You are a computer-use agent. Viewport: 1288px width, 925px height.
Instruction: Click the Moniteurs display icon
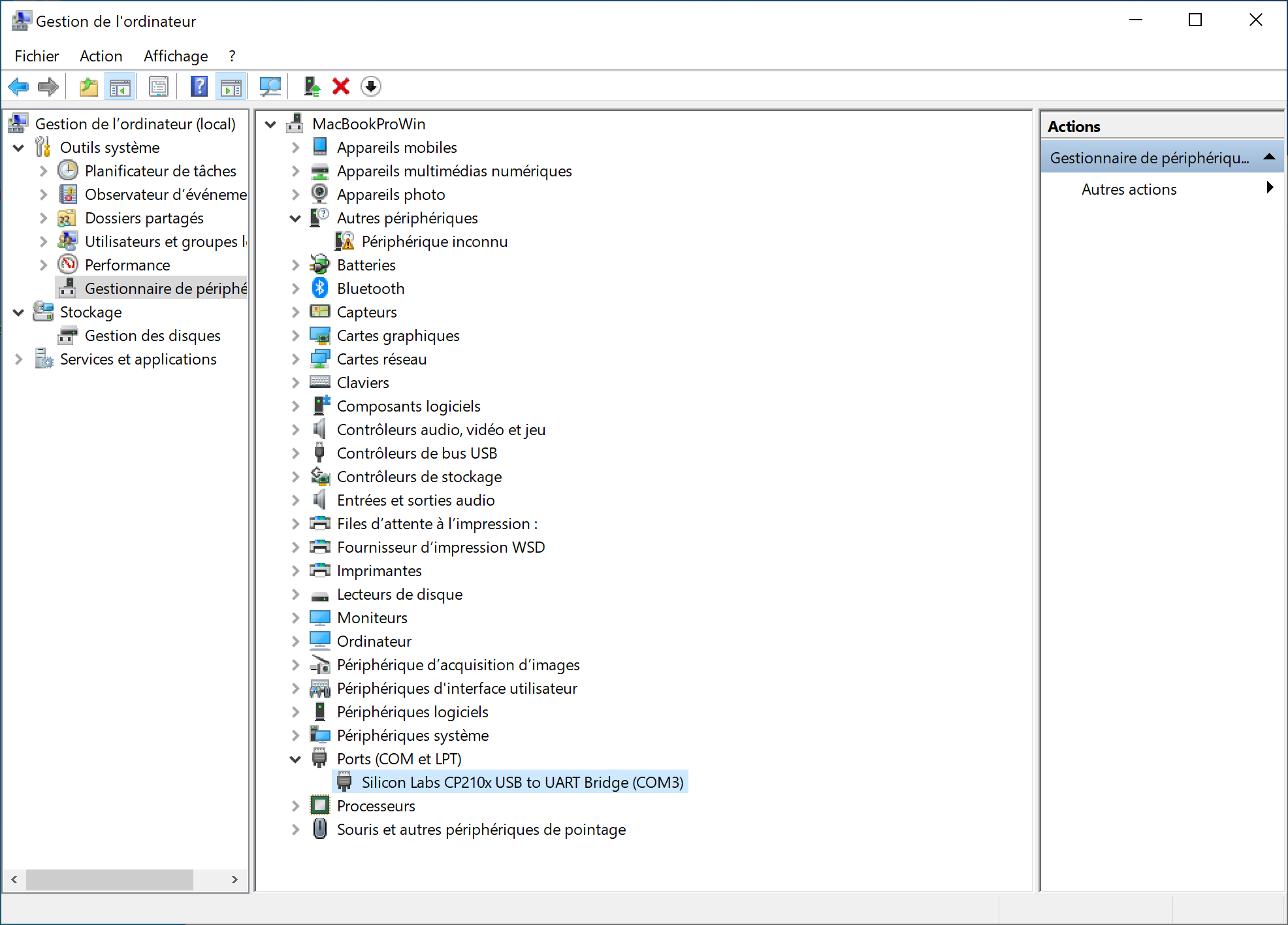pos(320,617)
